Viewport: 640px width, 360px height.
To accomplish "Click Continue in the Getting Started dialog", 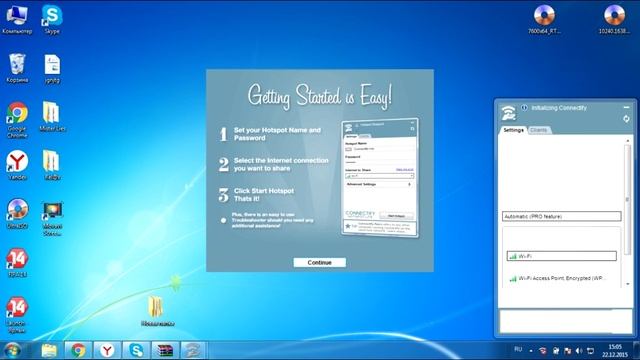I will point(320,262).
